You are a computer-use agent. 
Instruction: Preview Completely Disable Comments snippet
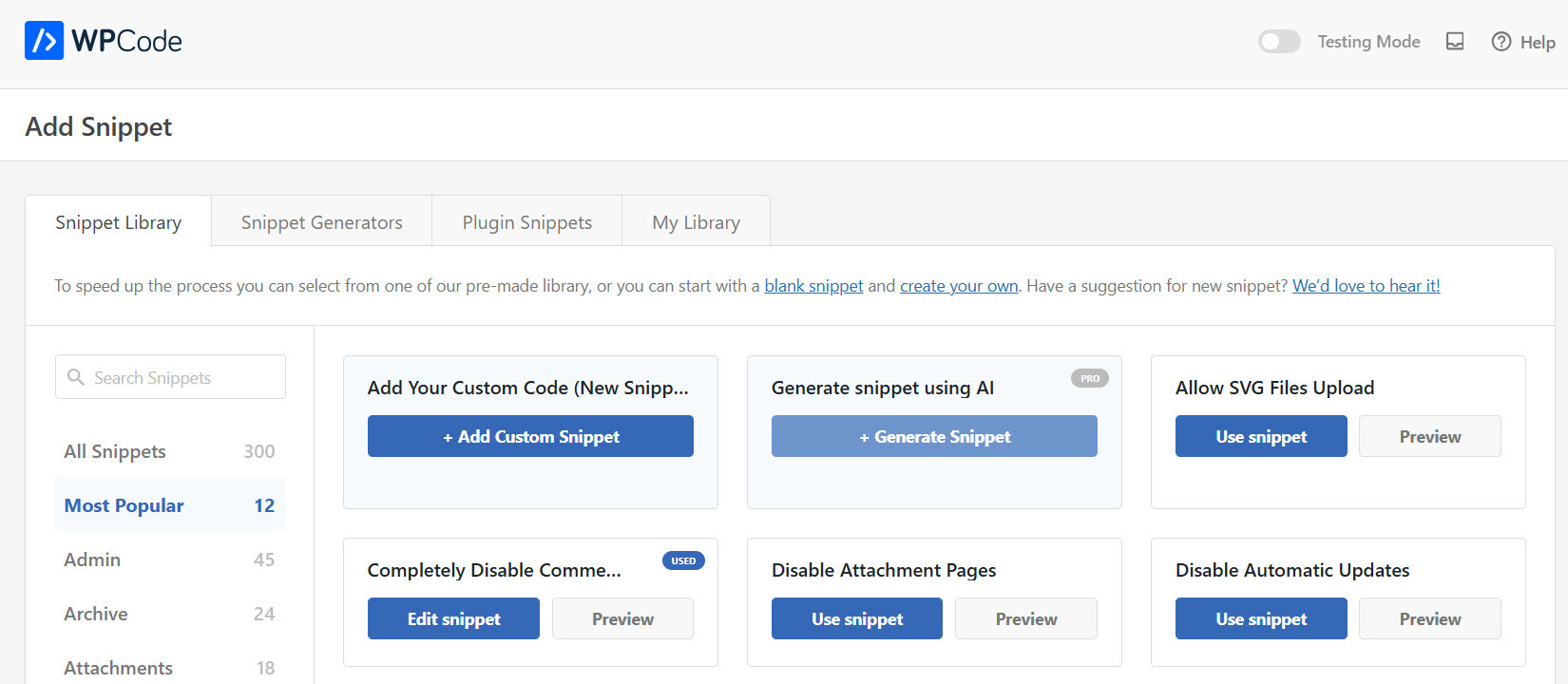622,618
